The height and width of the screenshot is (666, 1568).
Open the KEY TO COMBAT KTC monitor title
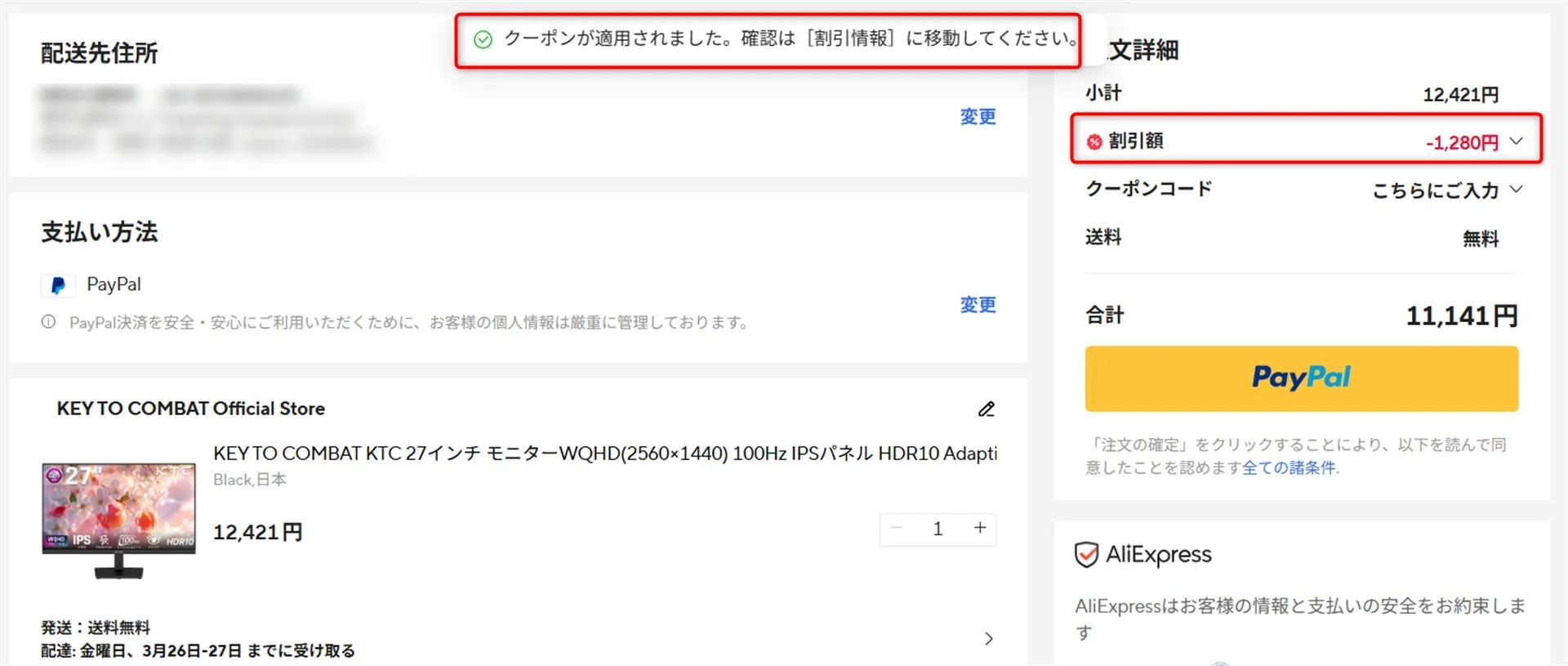(604, 454)
